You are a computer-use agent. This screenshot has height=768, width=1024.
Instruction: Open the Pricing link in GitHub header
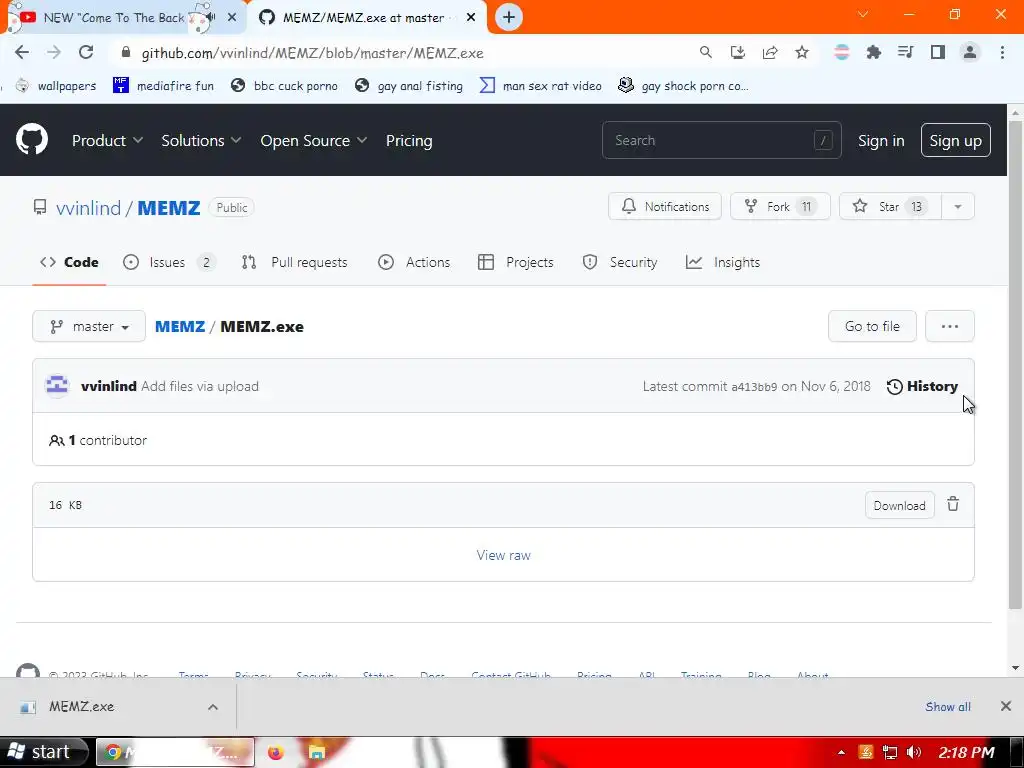click(x=409, y=140)
